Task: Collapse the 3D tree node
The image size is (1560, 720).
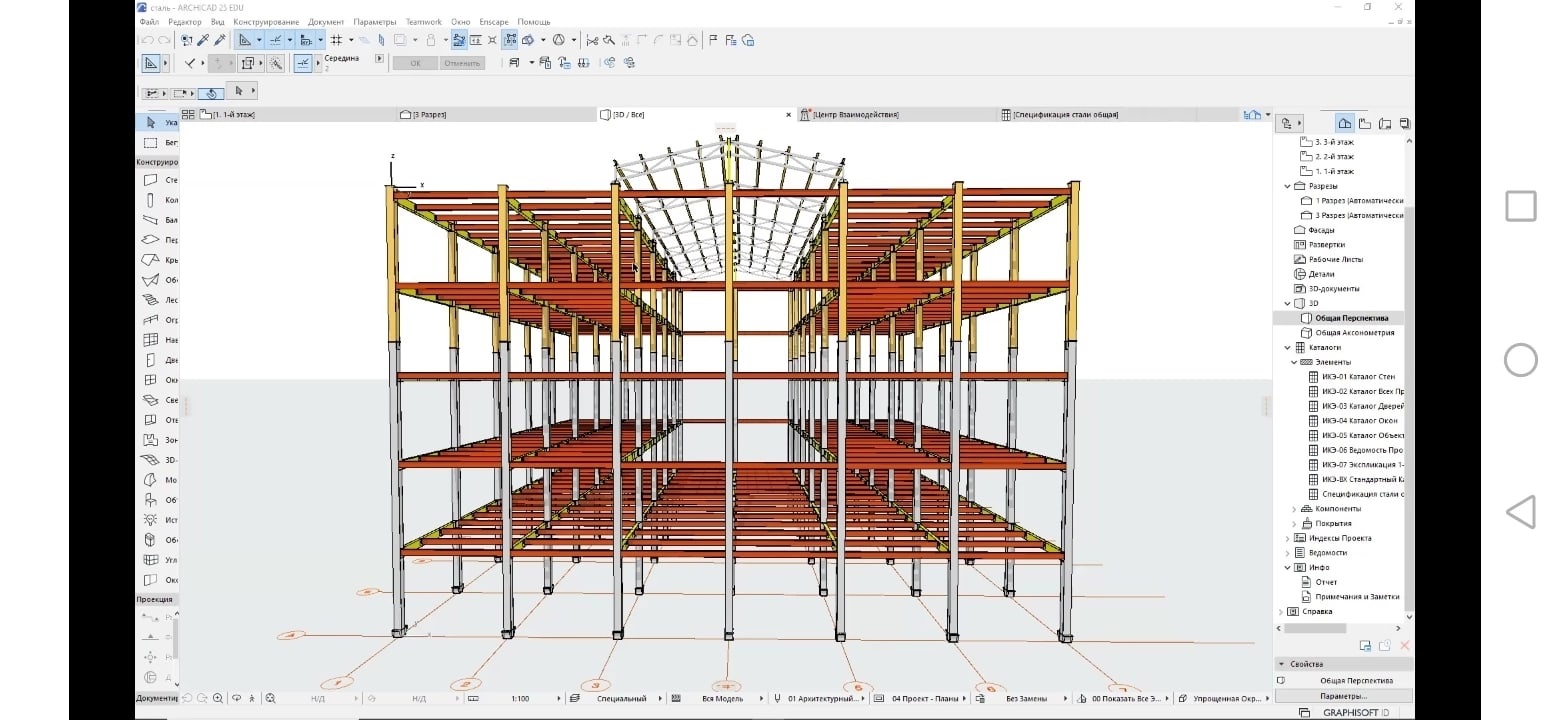Action: pos(1287,303)
